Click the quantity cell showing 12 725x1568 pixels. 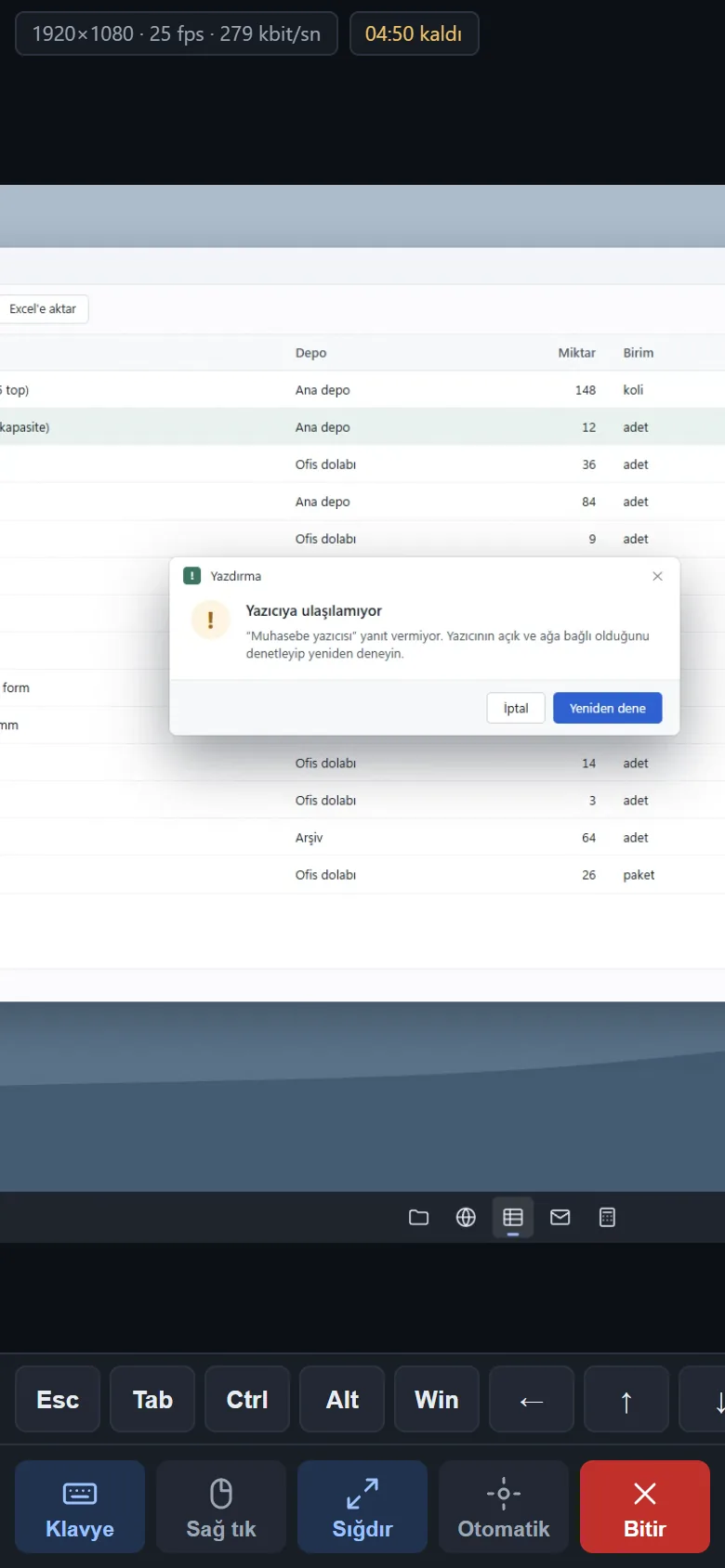point(588,427)
